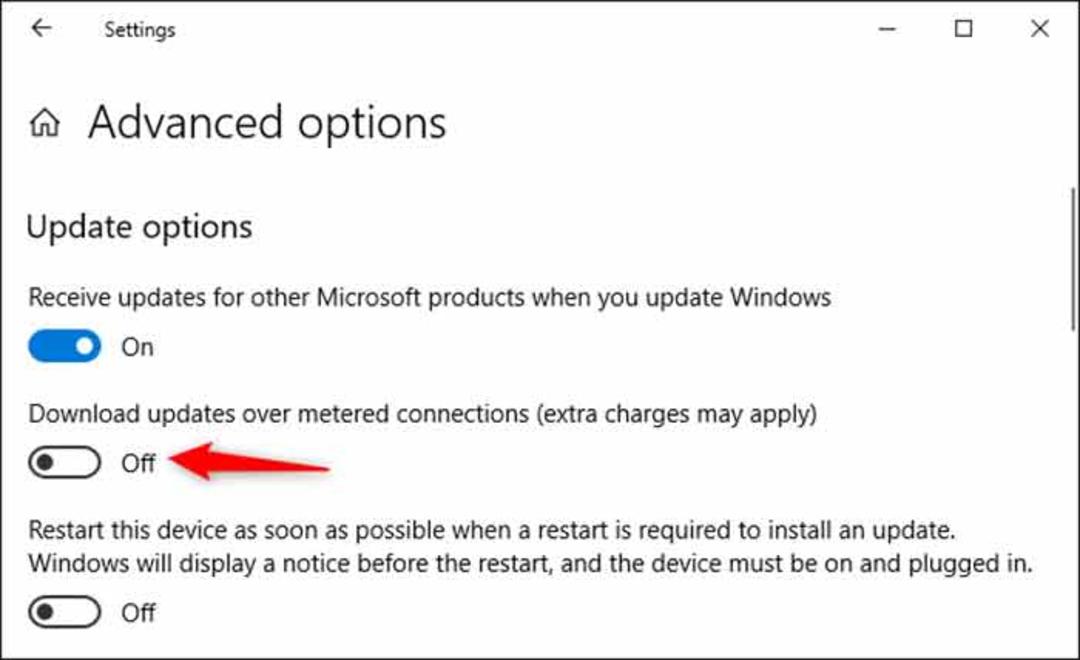Select the Advanced options page heading

pos(267,123)
